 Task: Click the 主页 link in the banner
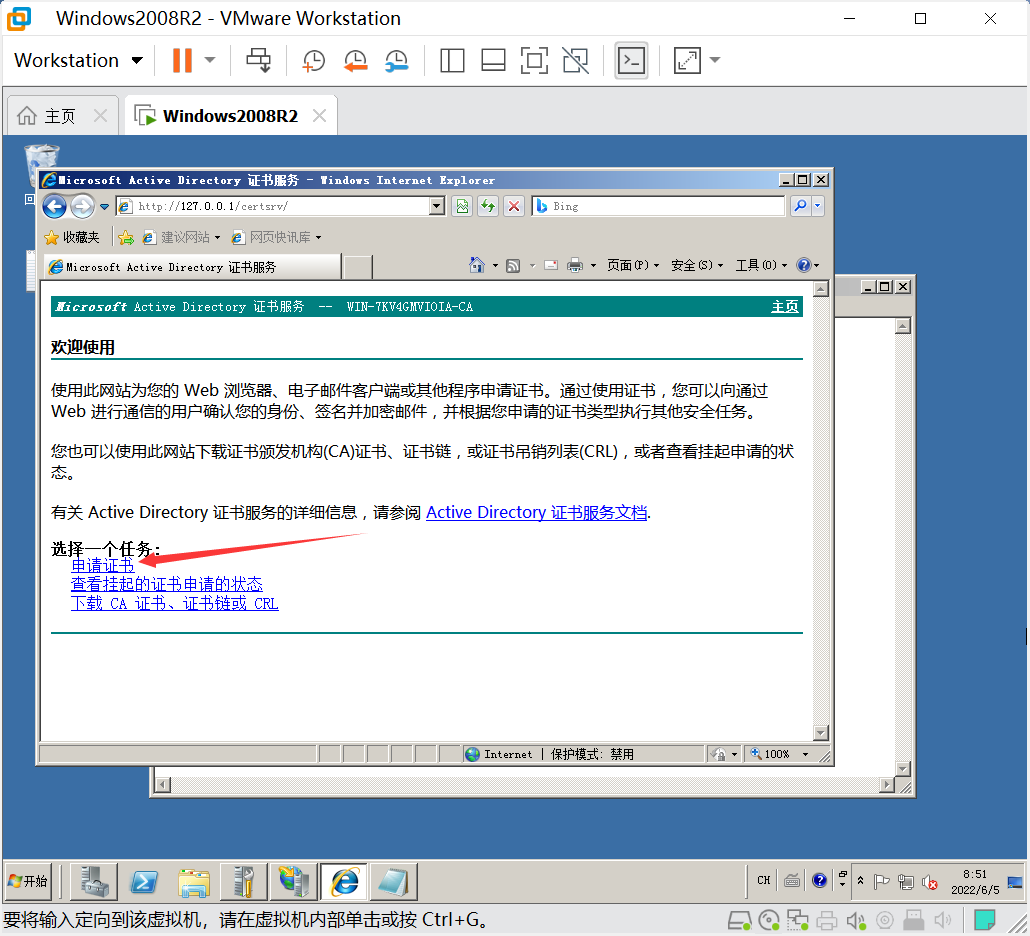tap(784, 307)
